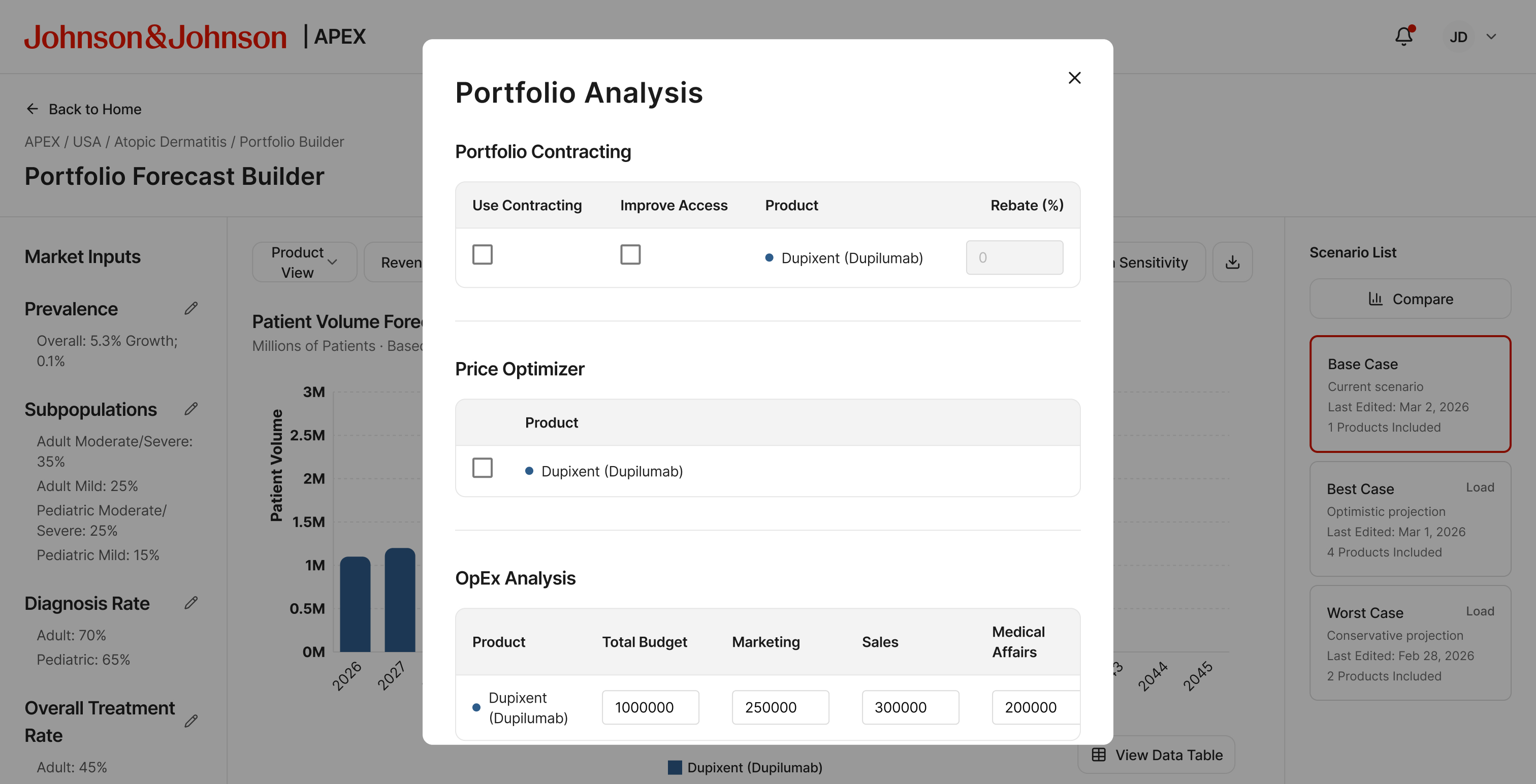Open the Product View dropdown
The height and width of the screenshot is (784, 1536).
coord(305,262)
